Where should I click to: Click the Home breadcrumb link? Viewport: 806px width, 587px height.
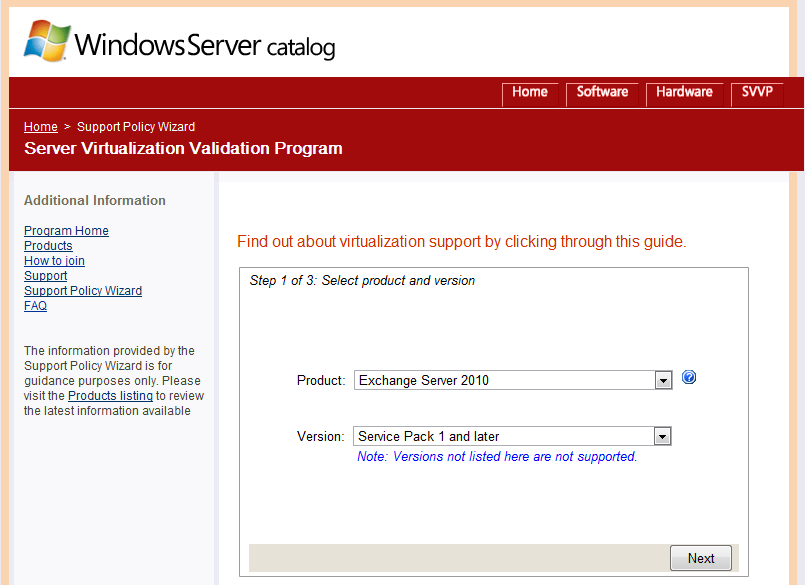[x=40, y=127]
